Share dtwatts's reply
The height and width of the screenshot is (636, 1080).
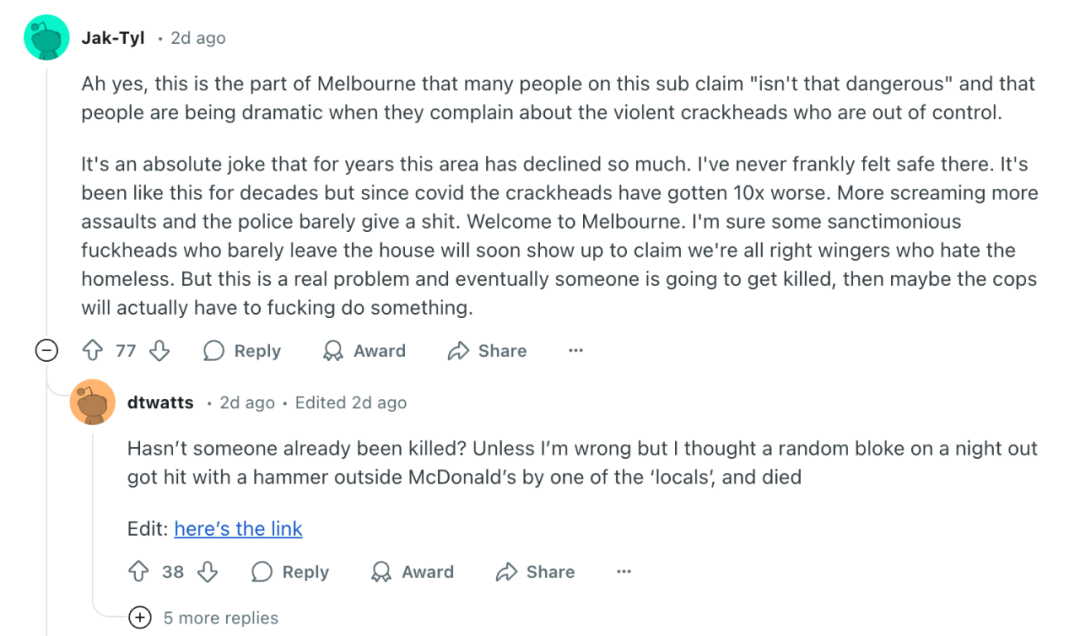pos(535,572)
